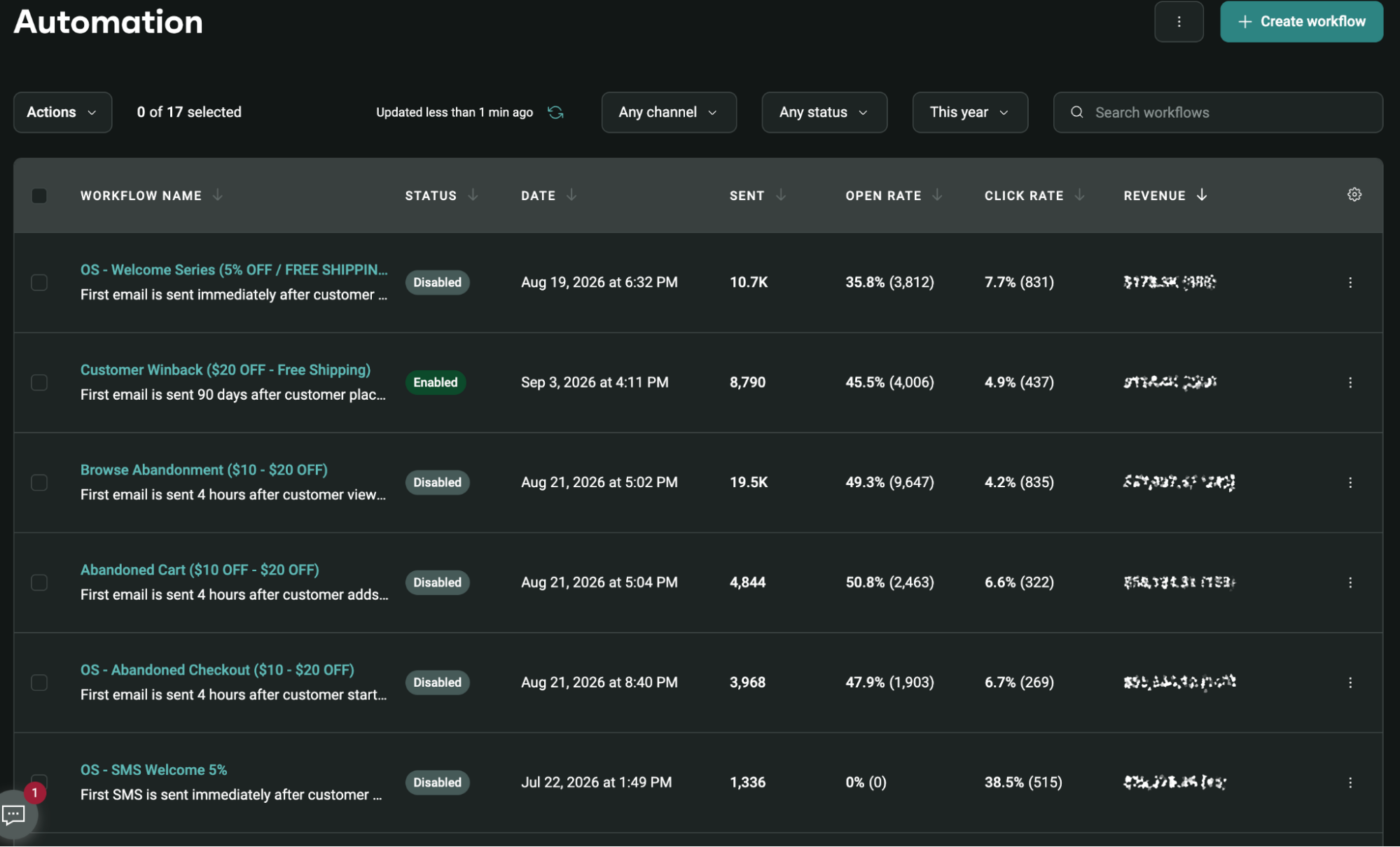Image resolution: width=1400 pixels, height=847 pixels.
Task: Open row menu for Abandoned Cart
Action: click(x=1350, y=582)
